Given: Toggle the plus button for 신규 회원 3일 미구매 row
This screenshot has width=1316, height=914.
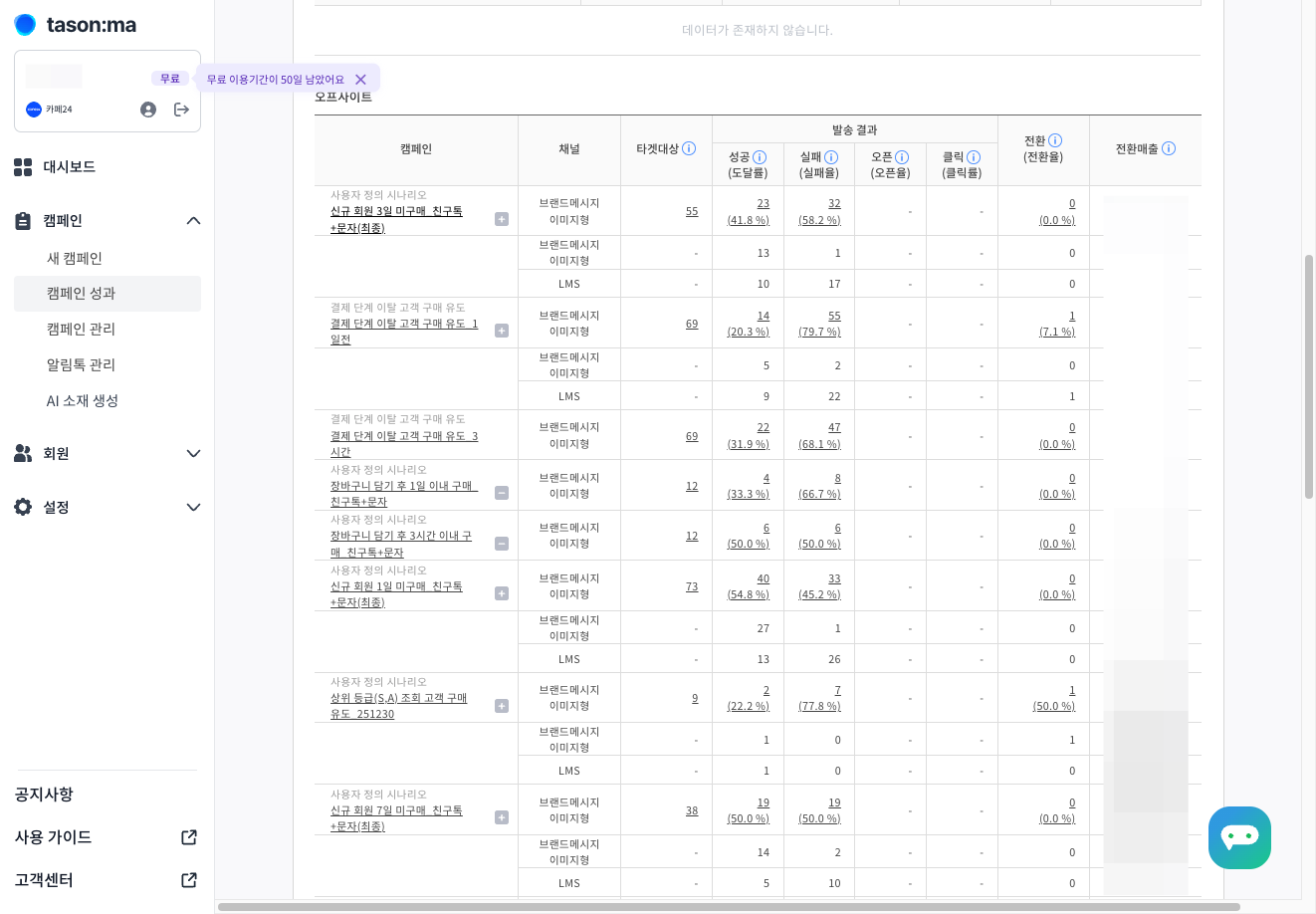Looking at the screenshot, I should point(502,219).
